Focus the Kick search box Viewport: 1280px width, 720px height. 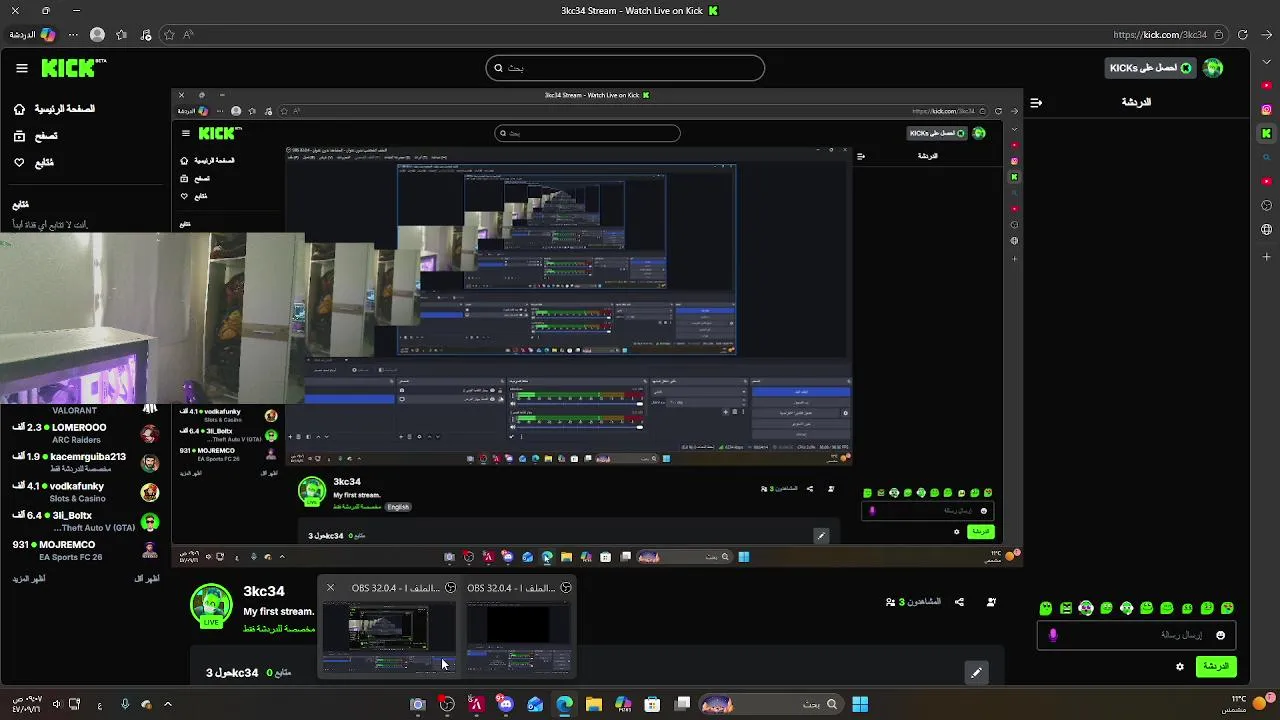tap(625, 68)
